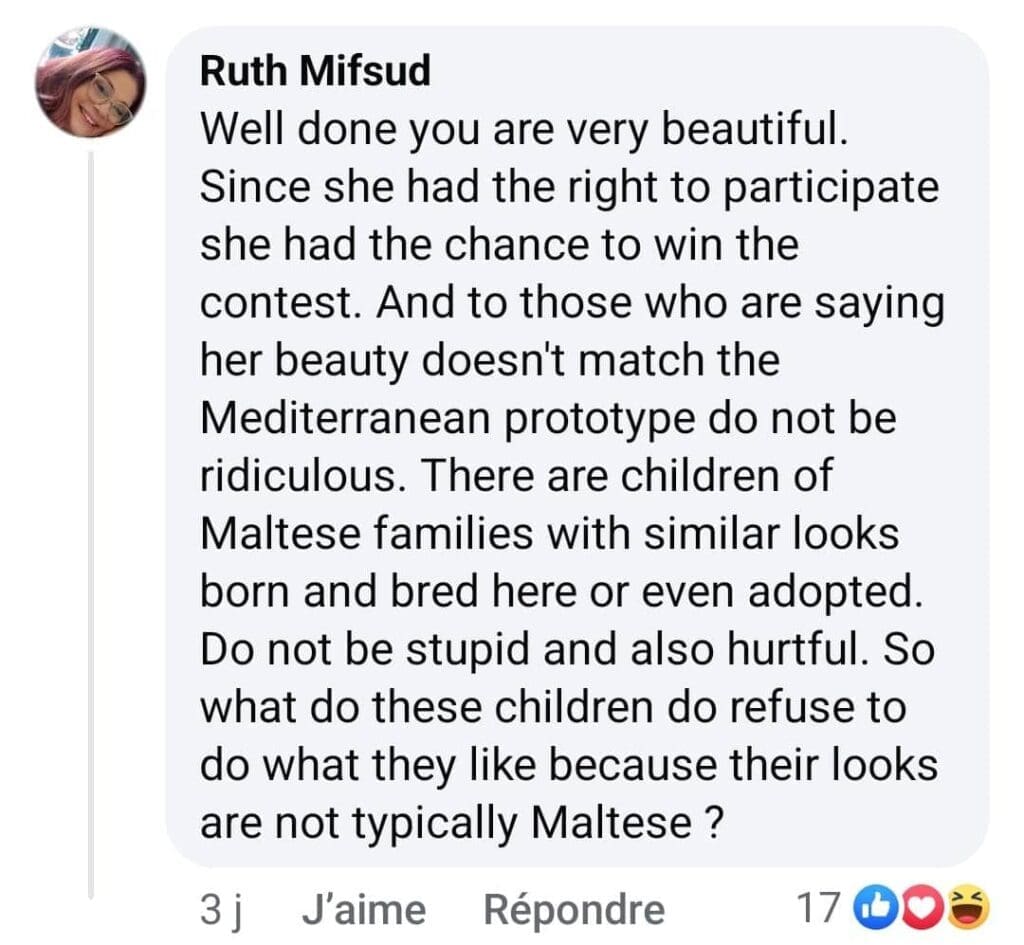
Task: Like the comment with J'aime
Action: (363, 909)
